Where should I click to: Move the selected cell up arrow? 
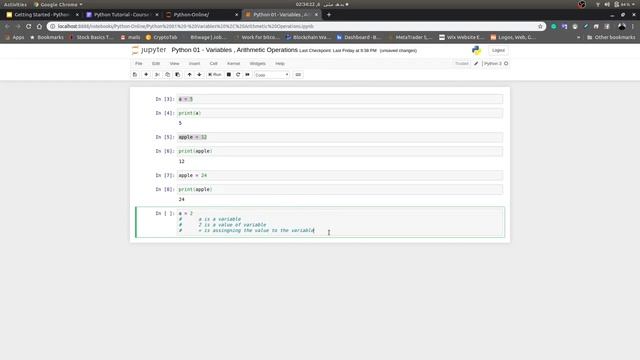(189, 75)
